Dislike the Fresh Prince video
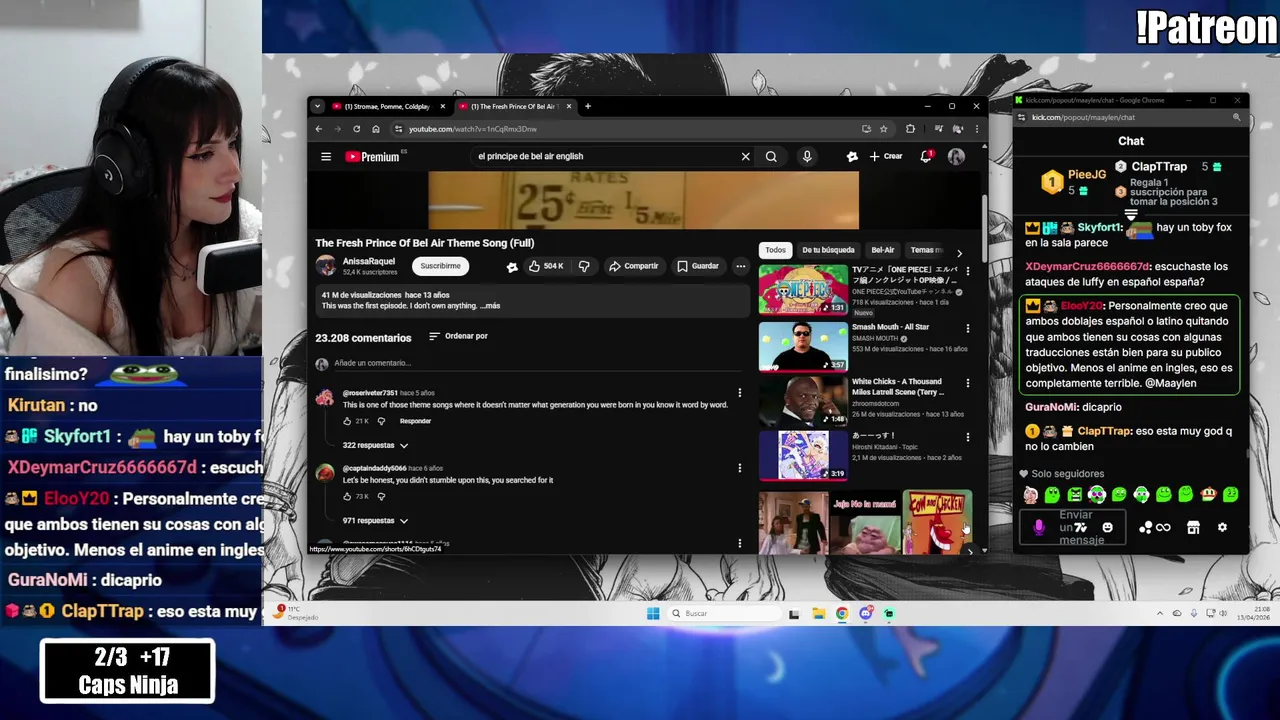1280x720 pixels. (584, 266)
